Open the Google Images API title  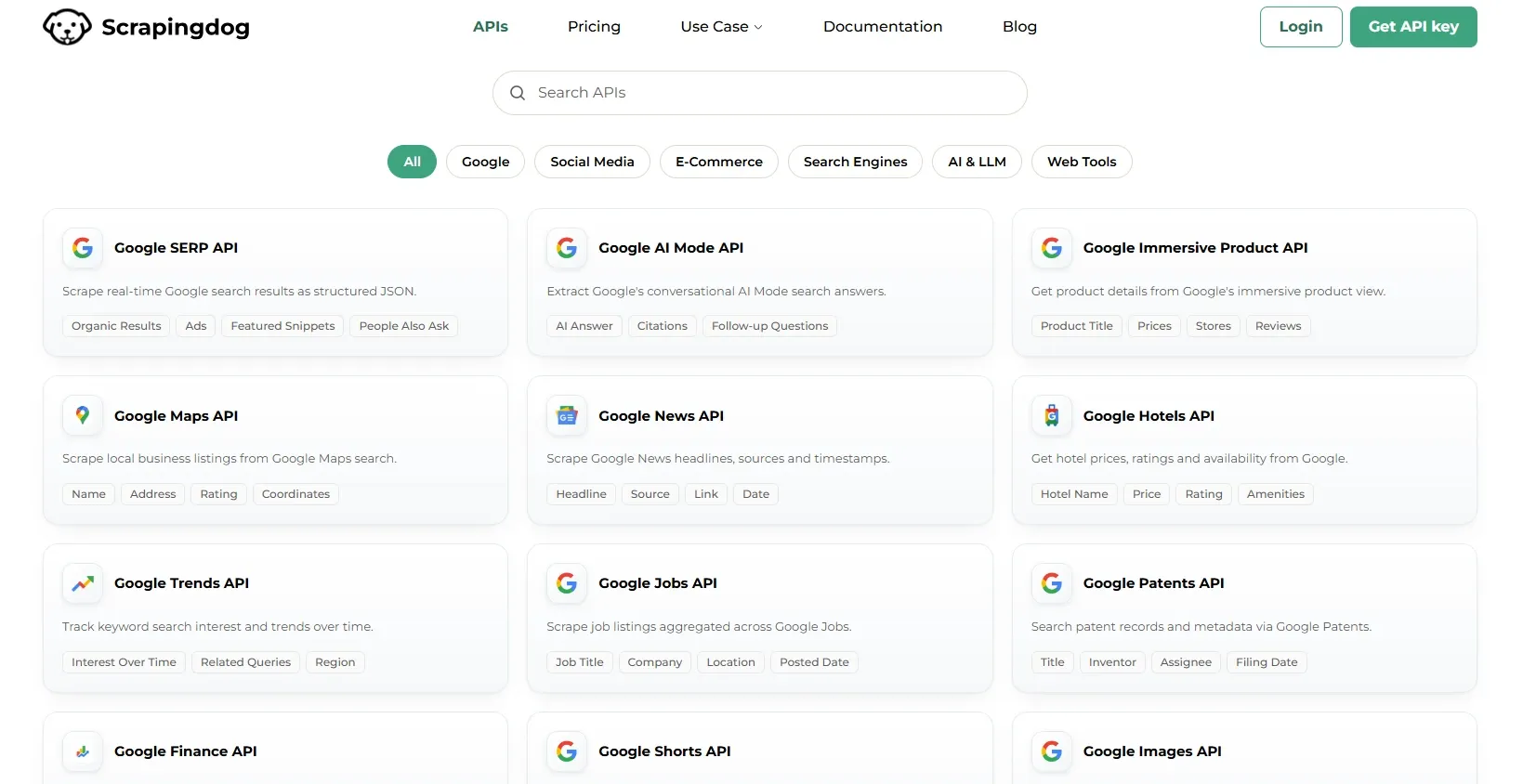coord(1152,751)
